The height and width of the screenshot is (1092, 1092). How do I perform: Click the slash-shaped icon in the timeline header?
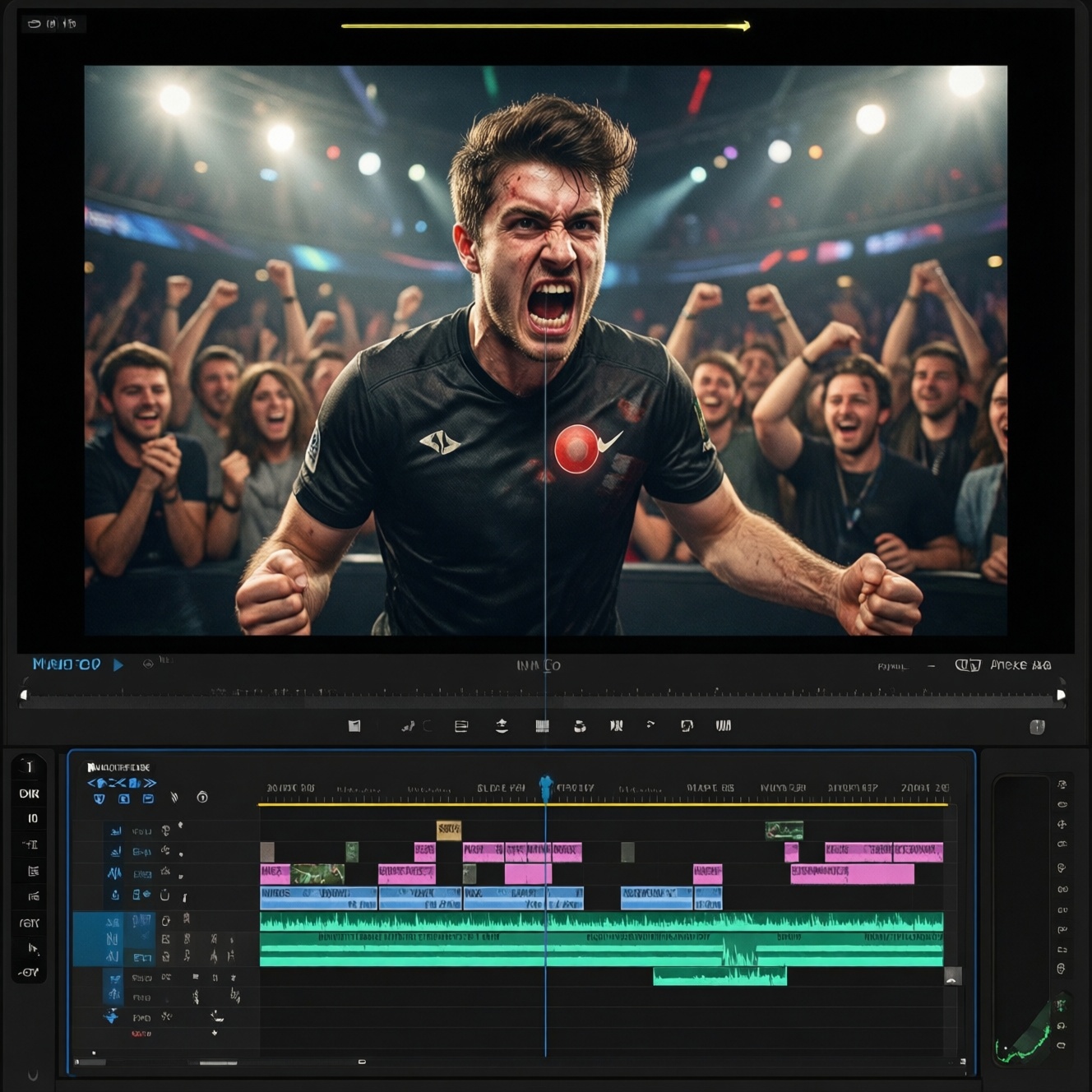click(x=174, y=798)
